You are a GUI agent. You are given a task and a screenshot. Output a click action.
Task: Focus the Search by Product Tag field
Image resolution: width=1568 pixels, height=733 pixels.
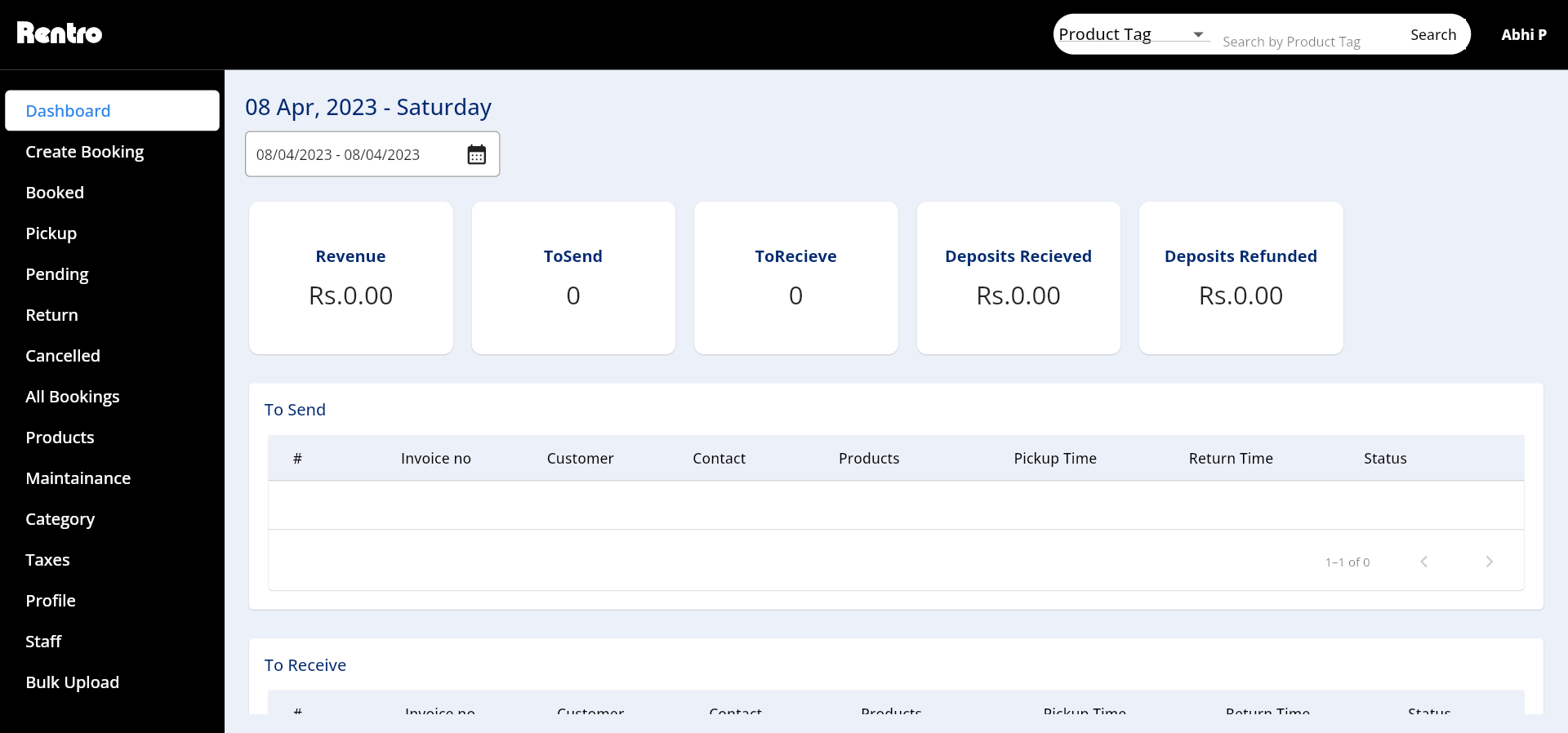[1303, 41]
